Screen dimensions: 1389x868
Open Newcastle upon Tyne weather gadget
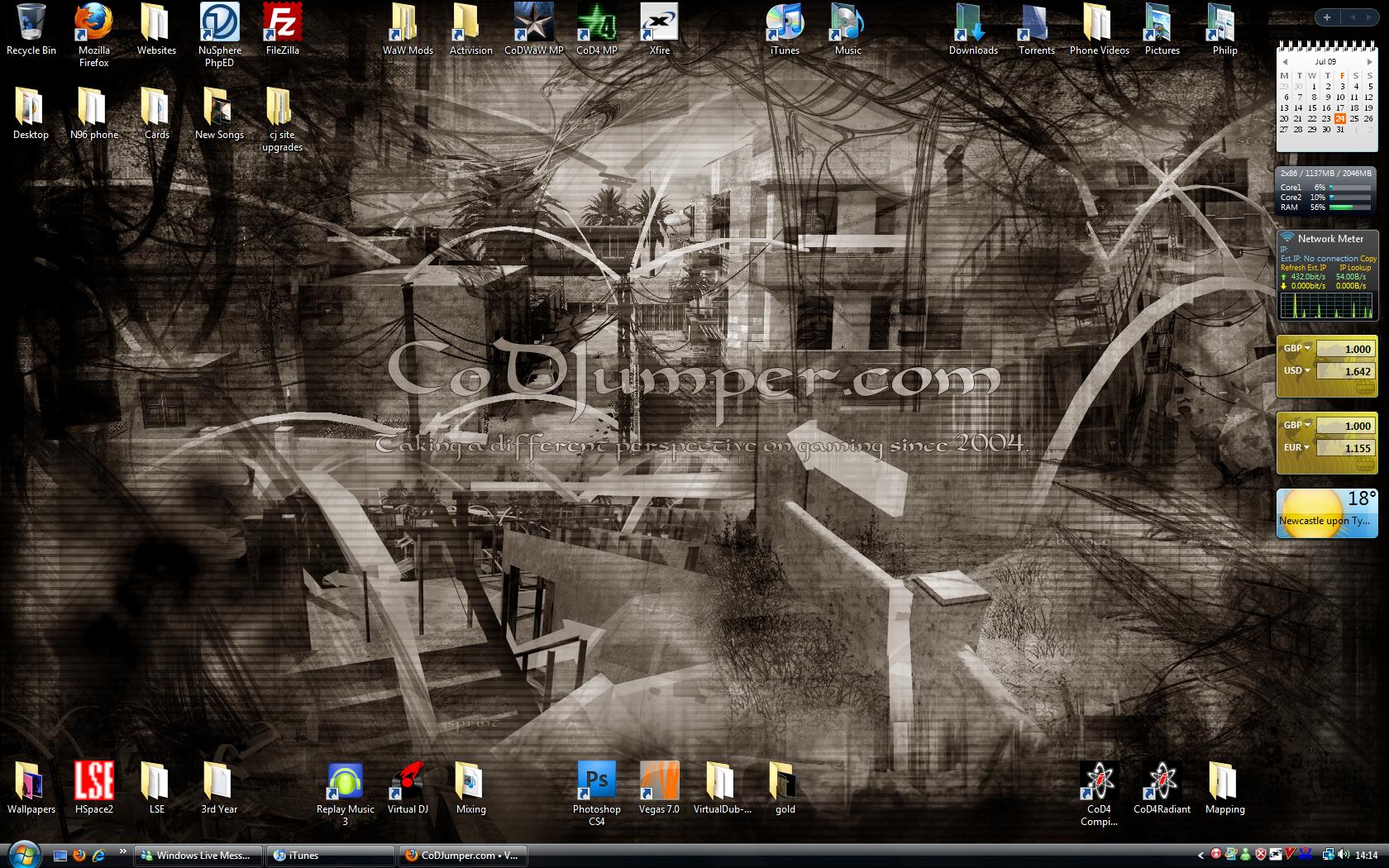coord(1327,513)
